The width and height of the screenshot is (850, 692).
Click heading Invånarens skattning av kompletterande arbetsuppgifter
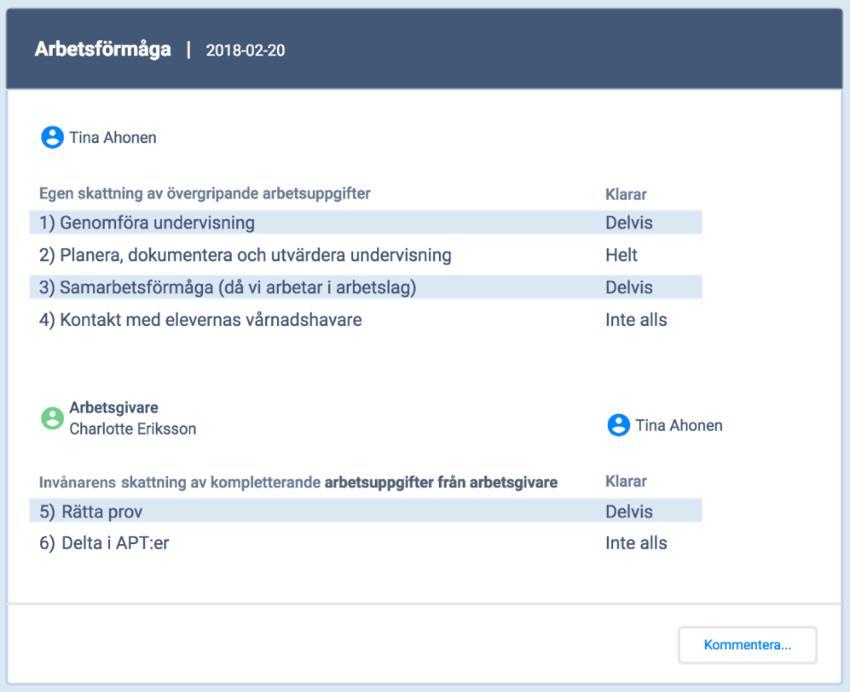pos(298,482)
